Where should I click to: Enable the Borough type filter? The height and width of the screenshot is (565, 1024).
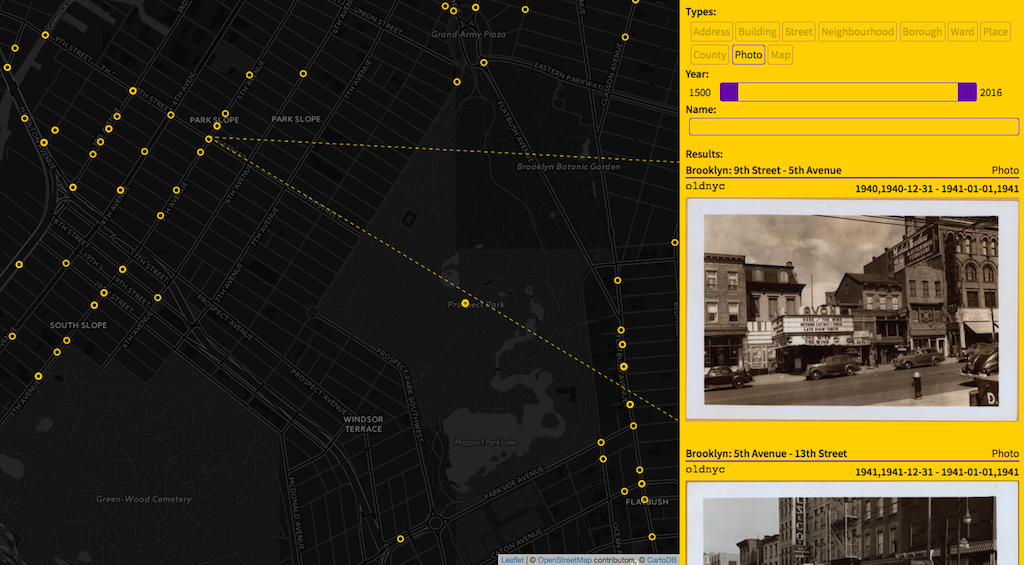tap(921, 32)
